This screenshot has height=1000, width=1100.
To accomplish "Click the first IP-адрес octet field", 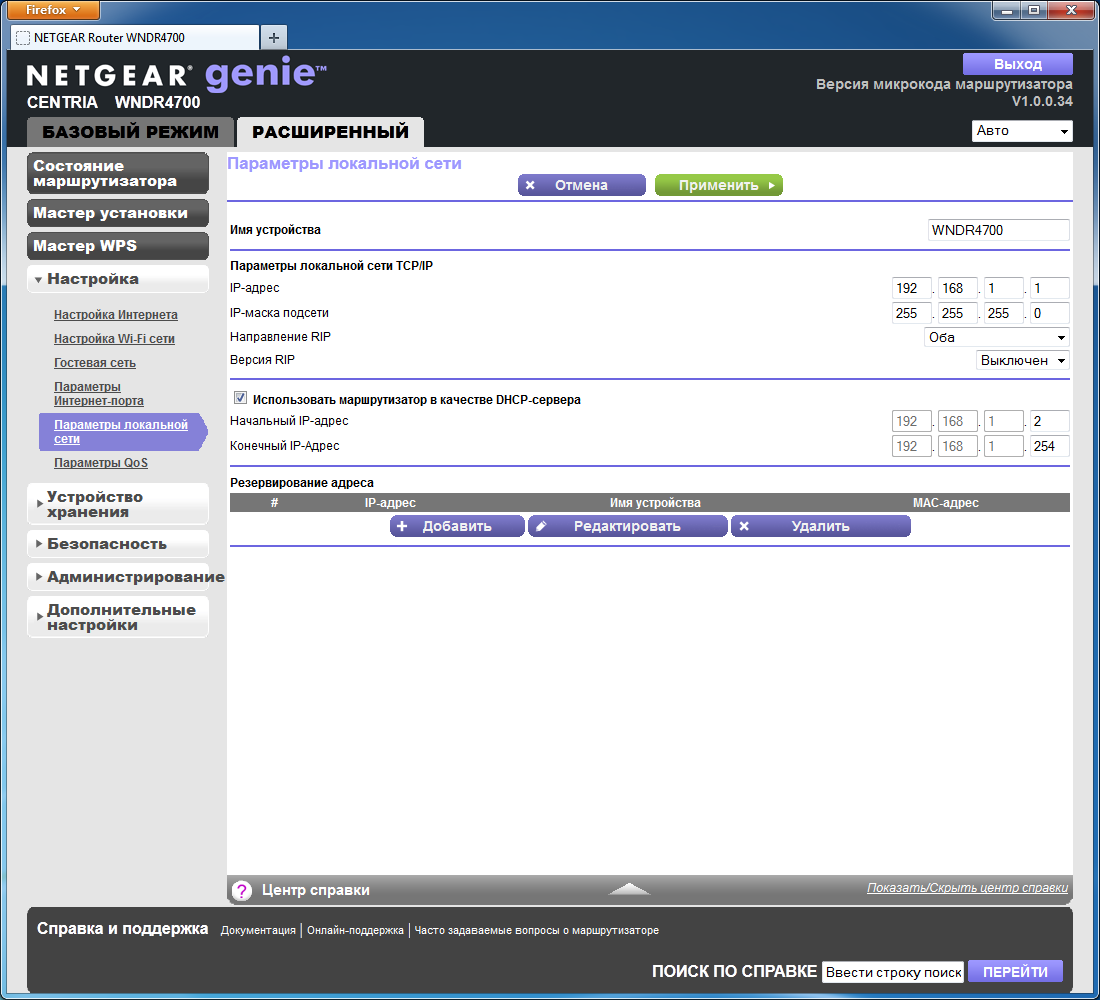I will click(911, 288).
